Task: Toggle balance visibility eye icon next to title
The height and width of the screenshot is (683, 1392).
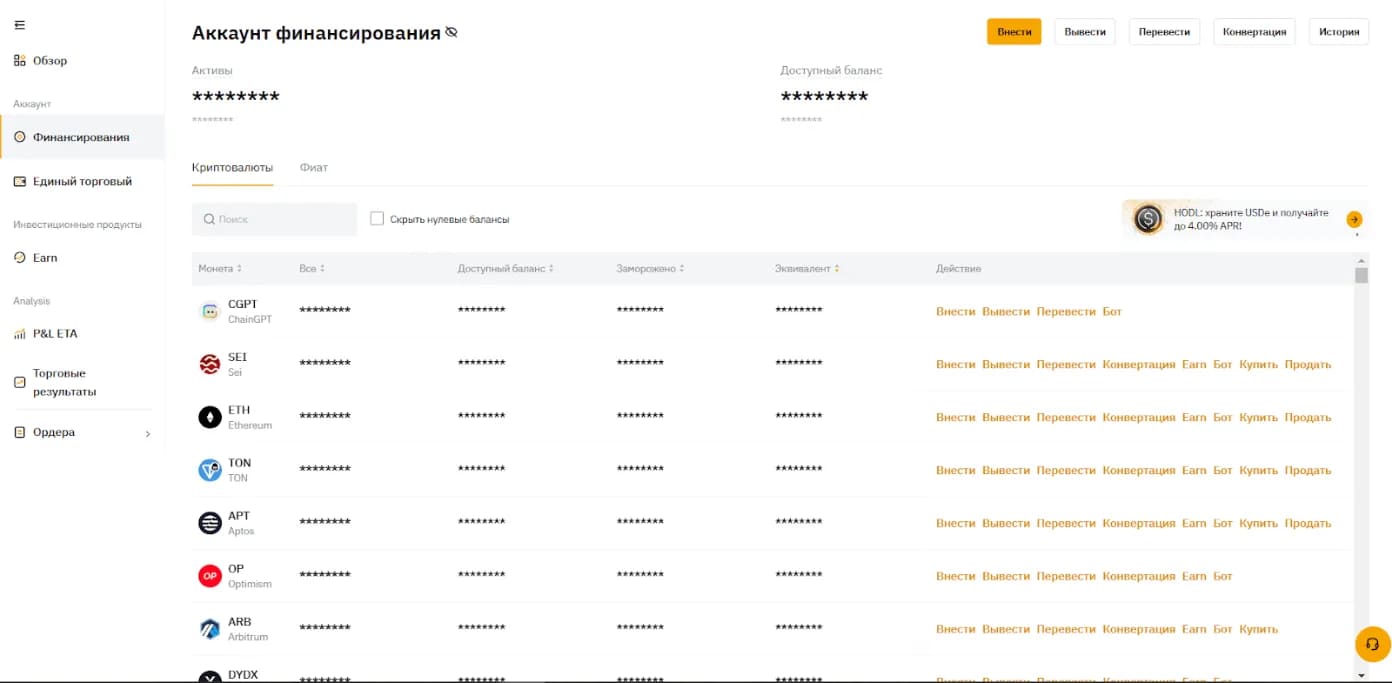Action: pos(451,33)
